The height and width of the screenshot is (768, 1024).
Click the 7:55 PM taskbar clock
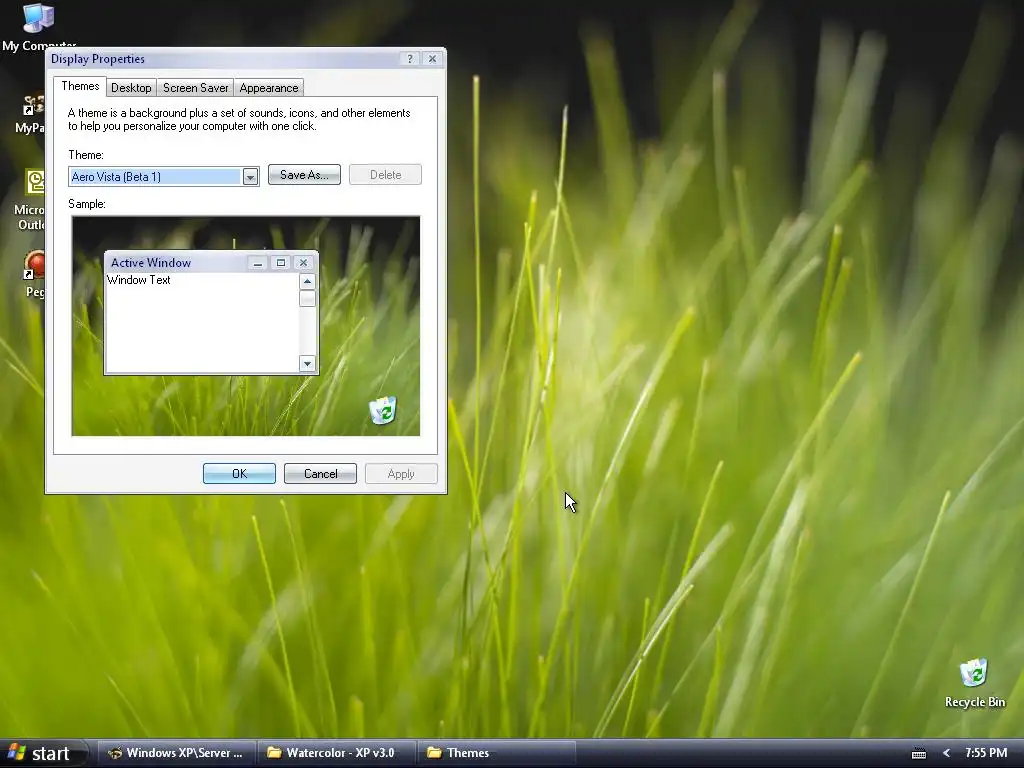[x=986, y=753]
